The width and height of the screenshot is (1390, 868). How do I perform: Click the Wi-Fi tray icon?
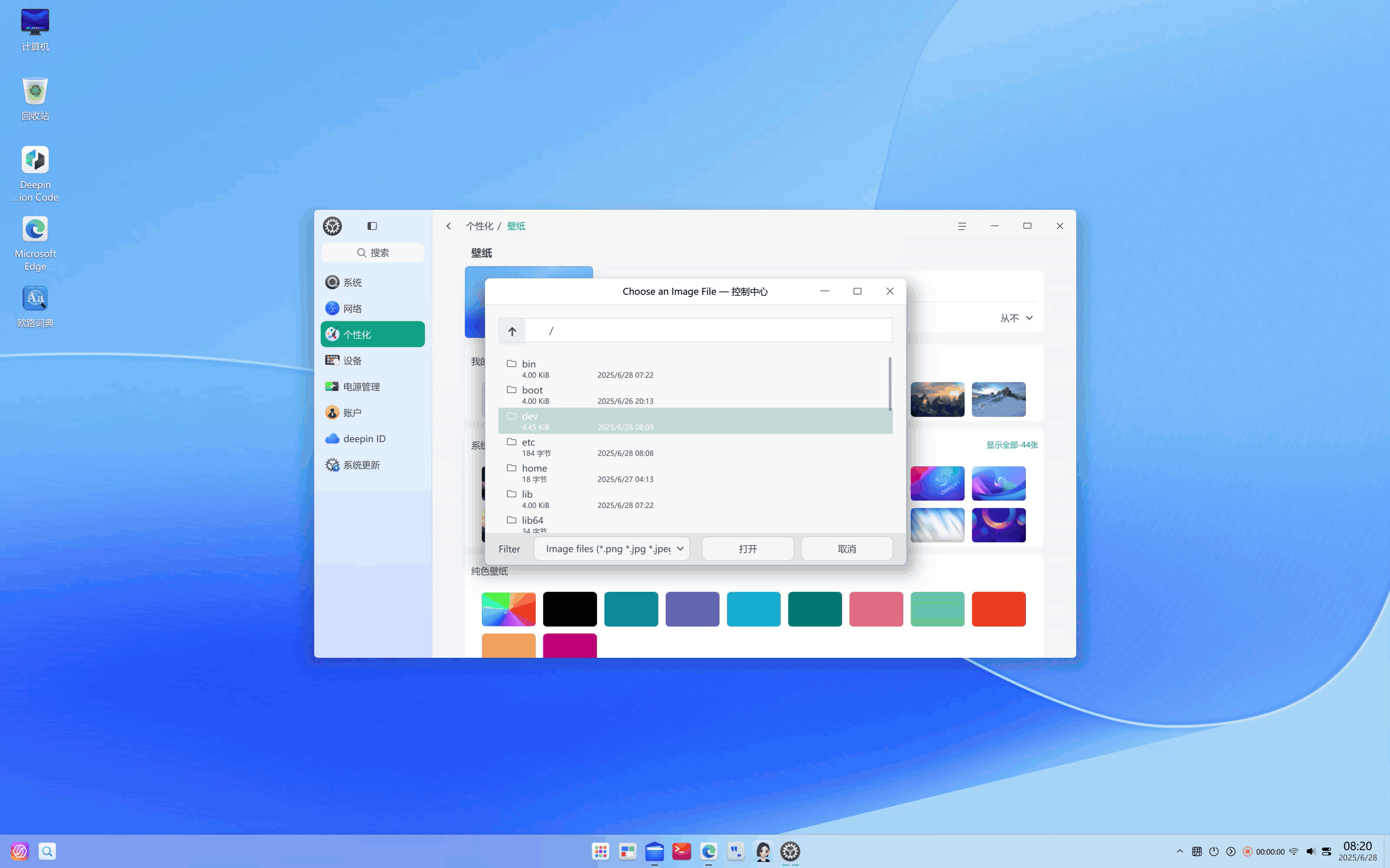pyautogui.click(x=1294, y=851)
